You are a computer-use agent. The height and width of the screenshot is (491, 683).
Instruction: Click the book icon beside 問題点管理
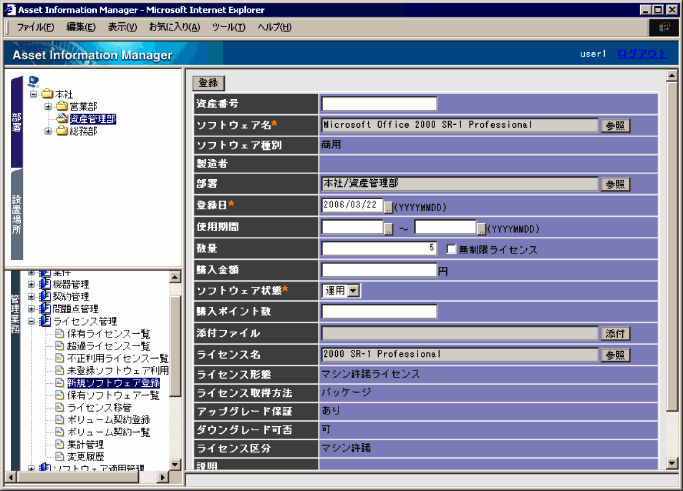pyautogui.click(x=45, y=308)
